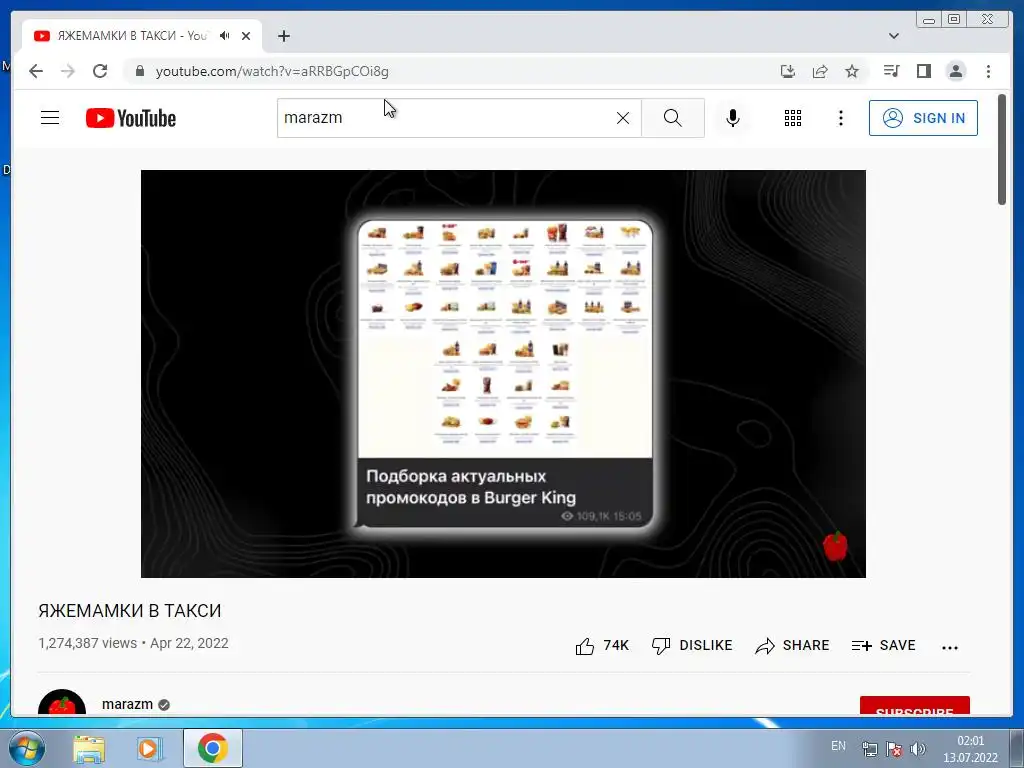Open the marazm channel name link
The height and width of the screenshot is (768, 1024).
[x=127, y=704]
